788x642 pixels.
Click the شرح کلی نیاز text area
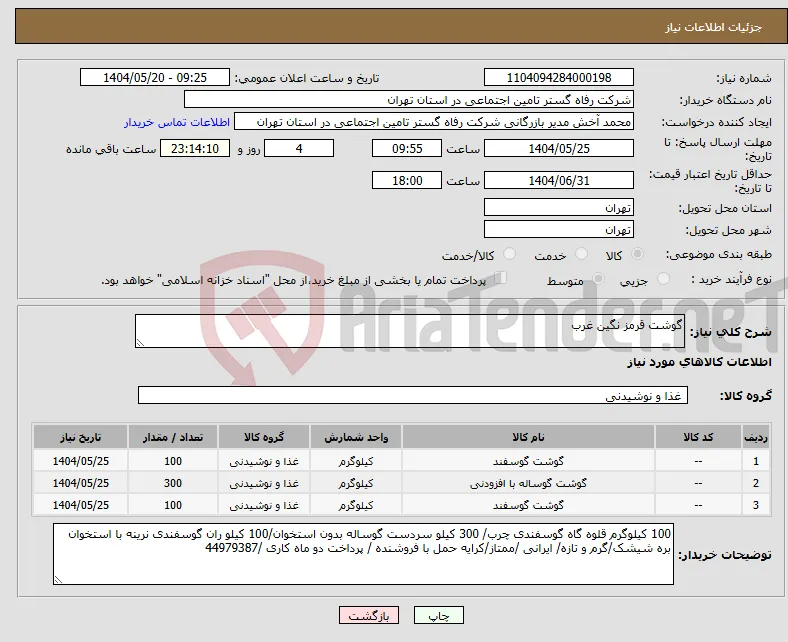(x=410, y=331)
